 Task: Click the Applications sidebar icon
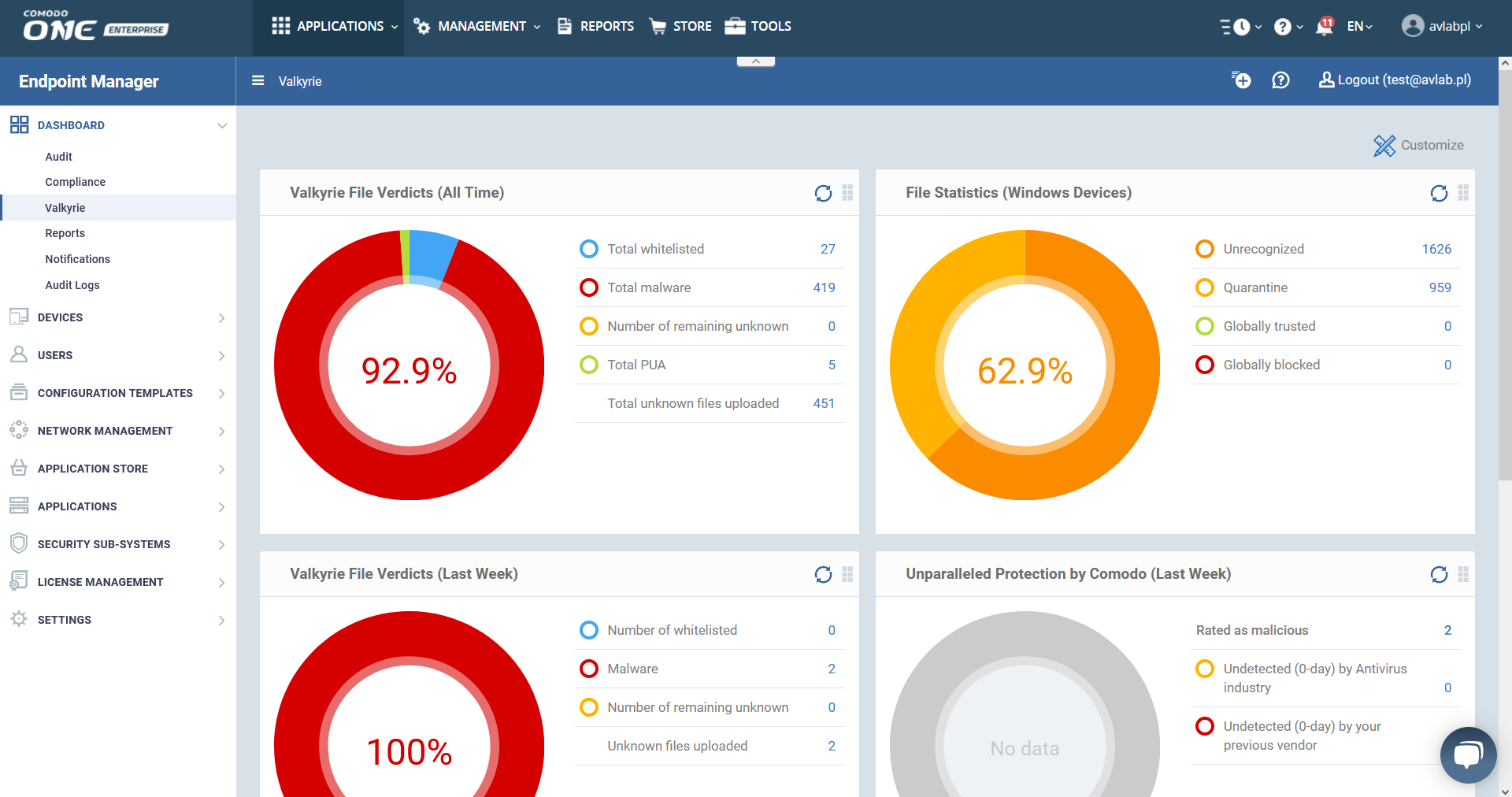19,506
